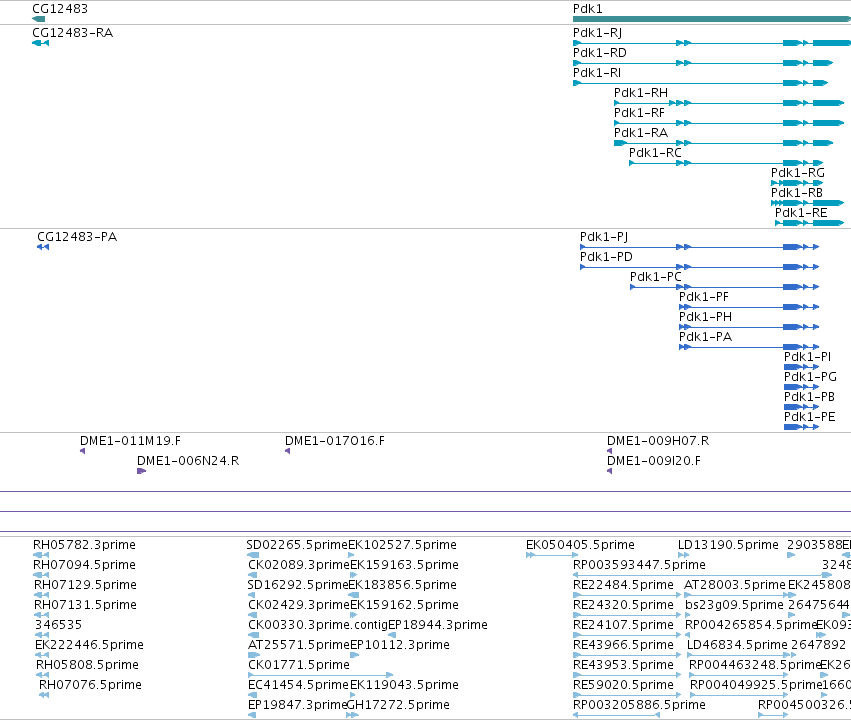Viewport: 851px width, 720px height.
Task: Select the Pdk1-RC transcript
Action: pos(726,163)
